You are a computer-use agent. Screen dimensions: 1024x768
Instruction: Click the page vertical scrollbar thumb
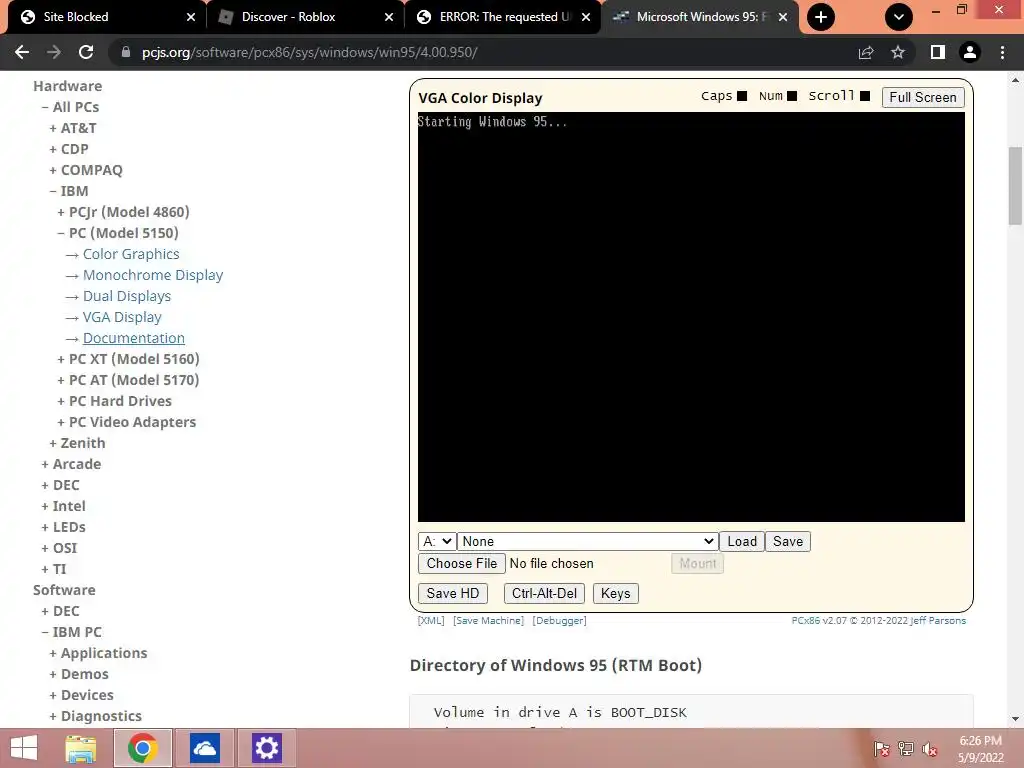(1015, 186)
